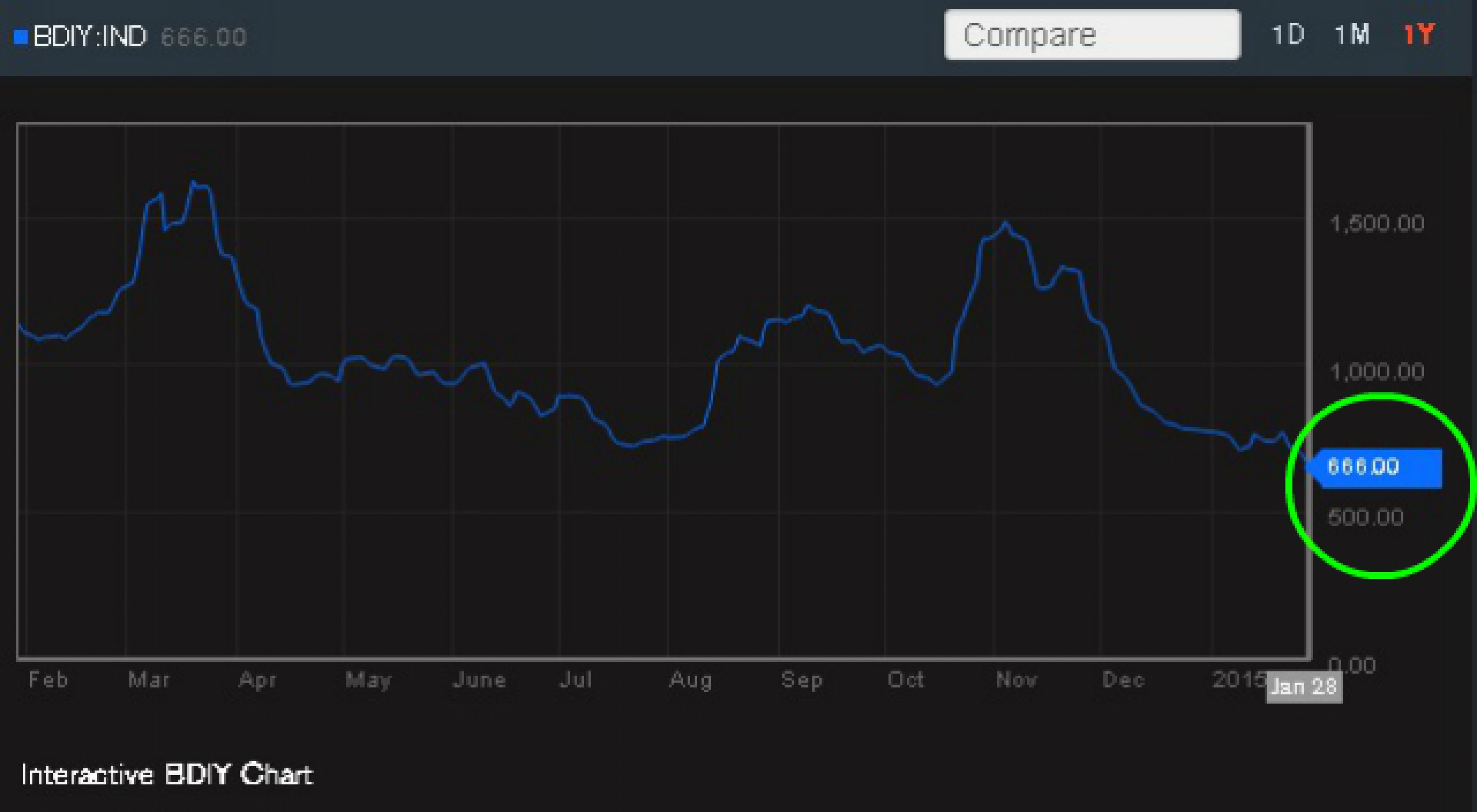The image size is (1477, 812).
Task: Click the Mar peak on chart line
Action: point(194,182)
